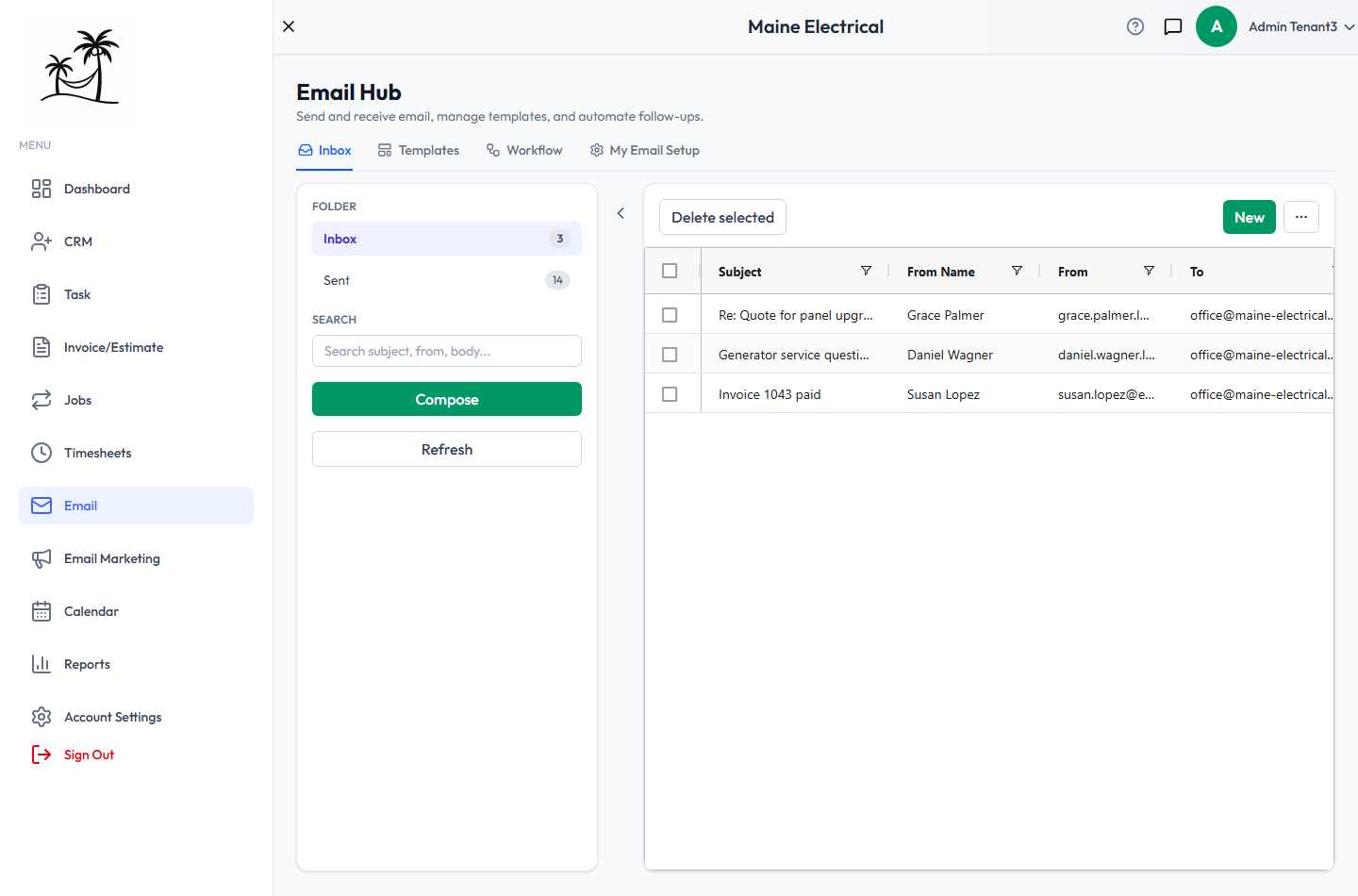Click the Delete selected button
The width and height of the screenshot is (1358, 896).
tap(722, 217)
